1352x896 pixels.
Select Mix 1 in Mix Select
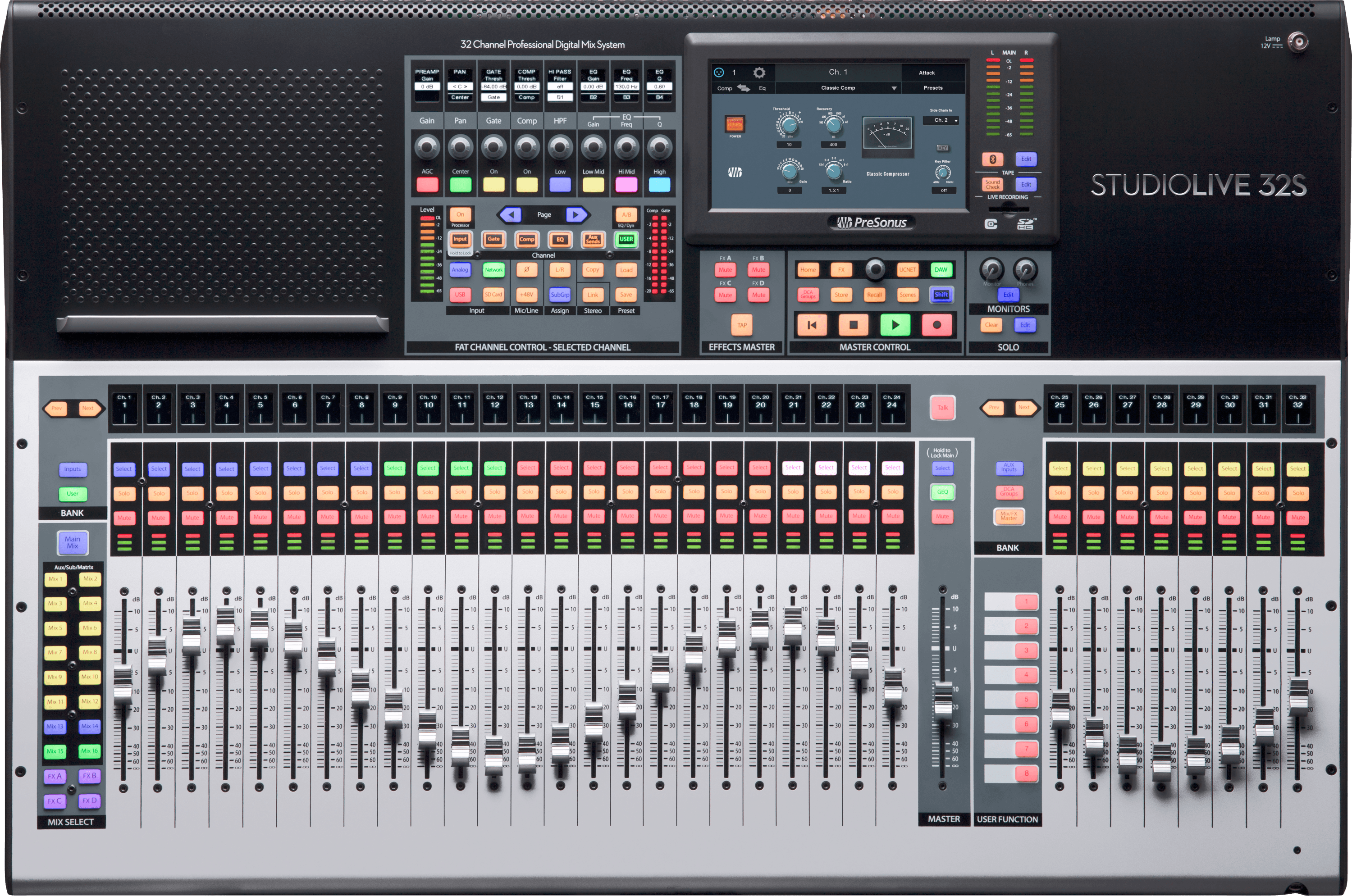pyautogui.click(x=55, y=579)
